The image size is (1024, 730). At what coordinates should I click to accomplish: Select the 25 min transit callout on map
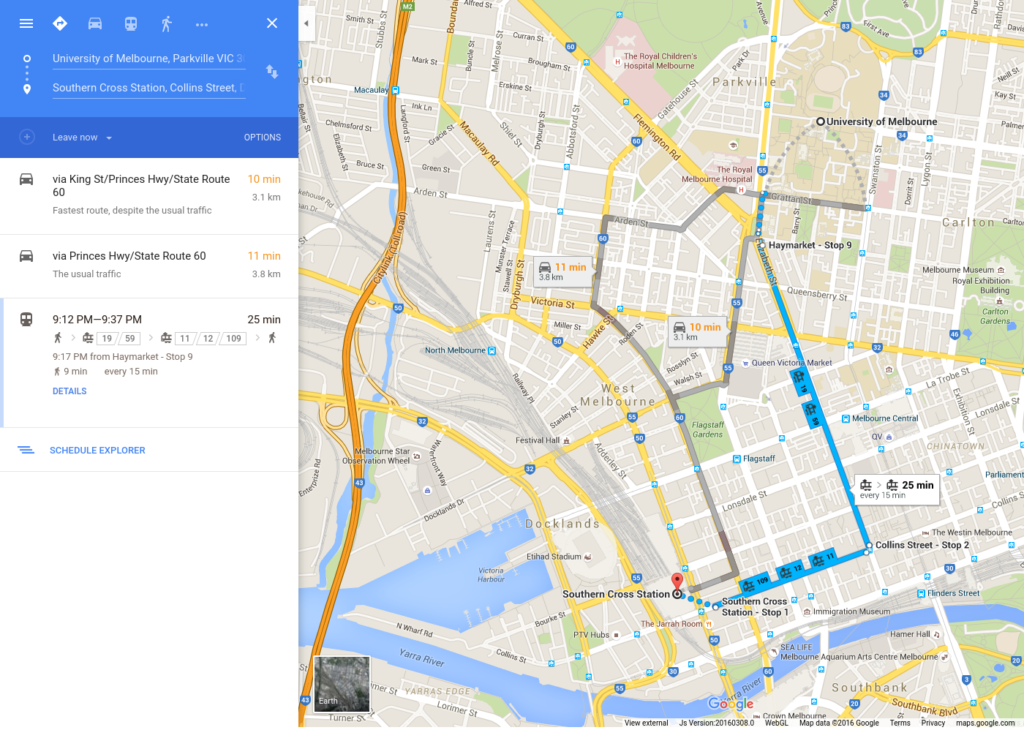(897, 489)
